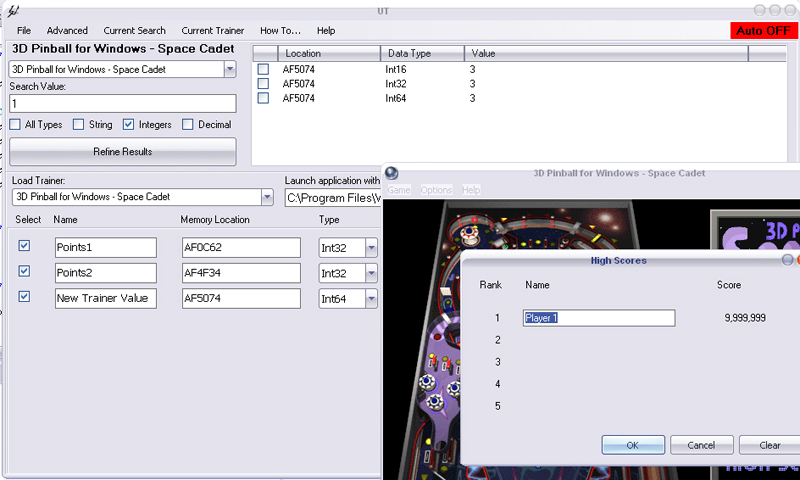Click AF5074 location in Int32 row
This screenshot has height=480, width=800.
pyautogui.click(x=298, y=84)
